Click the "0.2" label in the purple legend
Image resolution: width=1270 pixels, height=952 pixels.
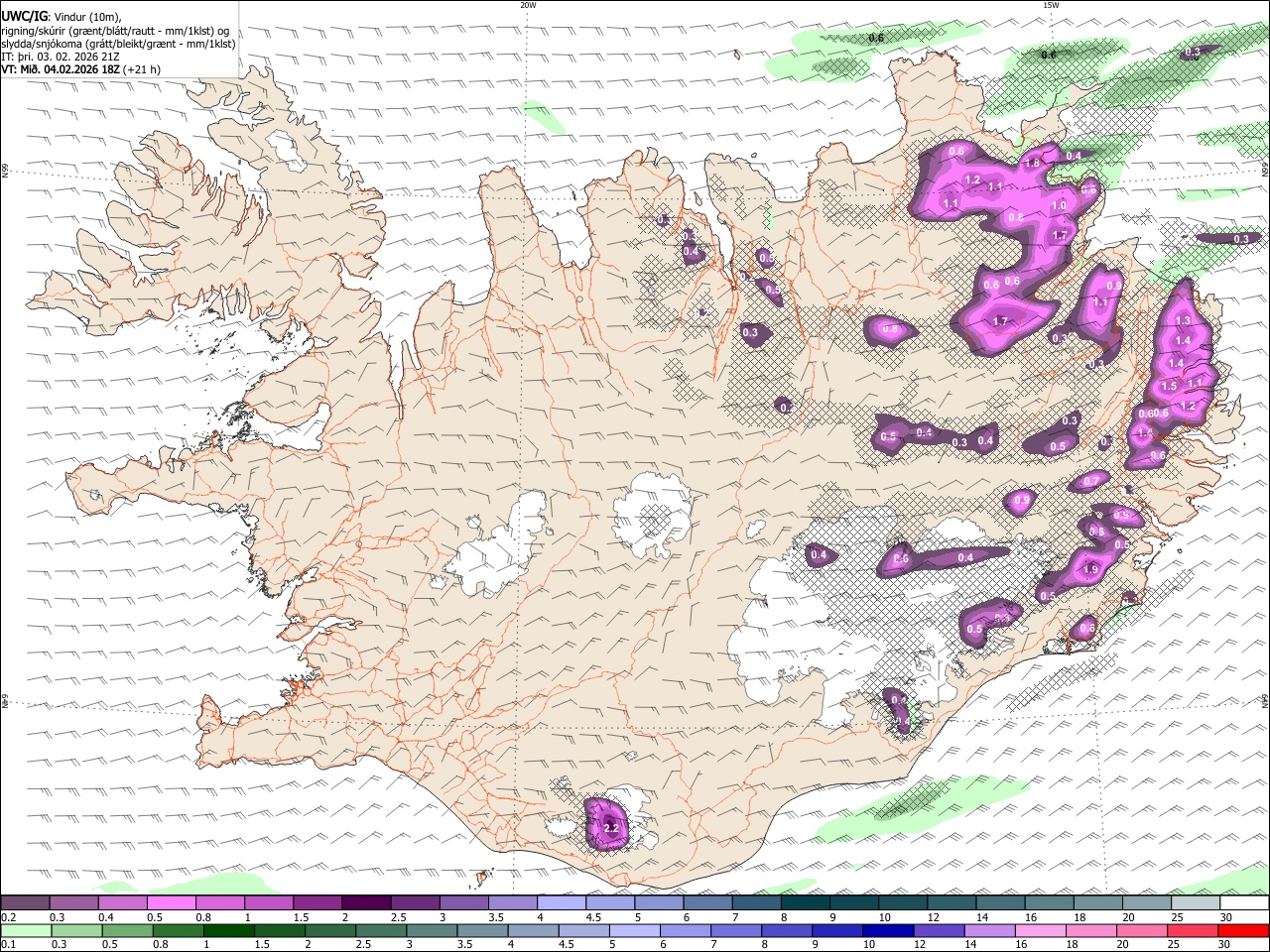tap(8, 917)
